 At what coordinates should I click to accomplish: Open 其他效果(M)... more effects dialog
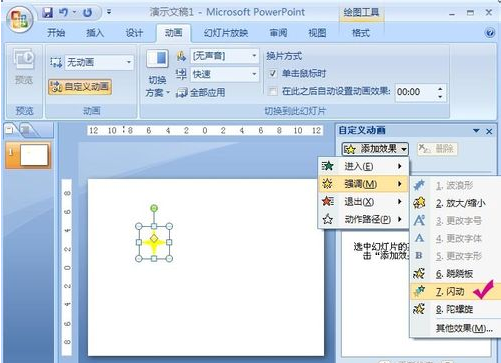[455, 328]
